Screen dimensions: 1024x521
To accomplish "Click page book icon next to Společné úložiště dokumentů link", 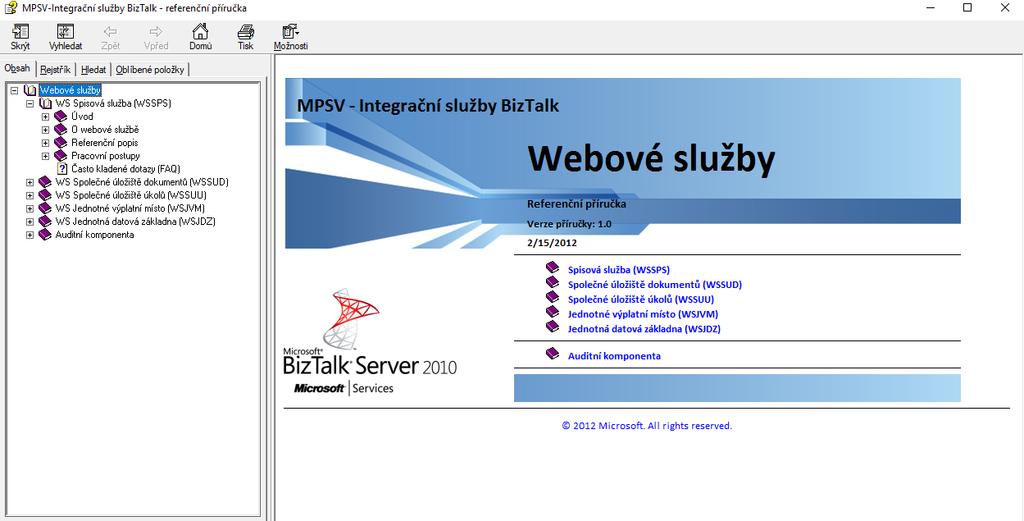I will tap(552, 283).
